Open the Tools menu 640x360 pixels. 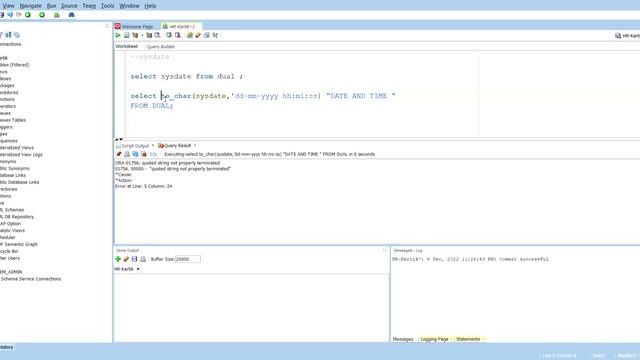point(107,6)
